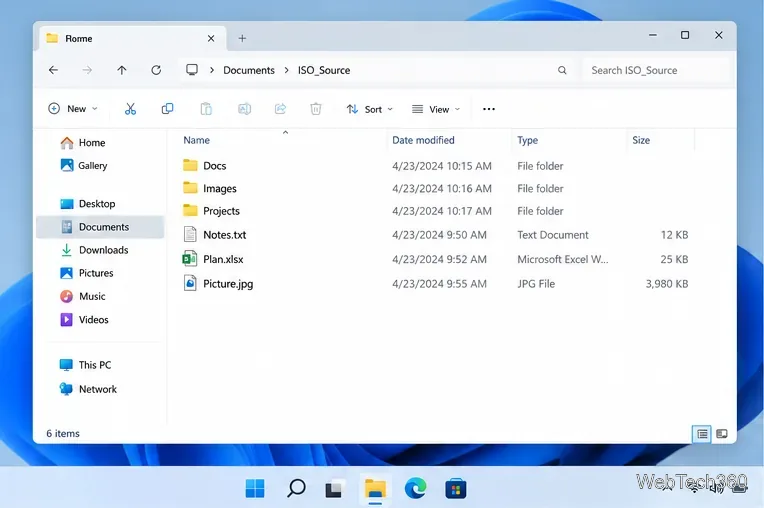
Task: Expand the chevron before ISO_Source
Action: click(x=287, y=70)
